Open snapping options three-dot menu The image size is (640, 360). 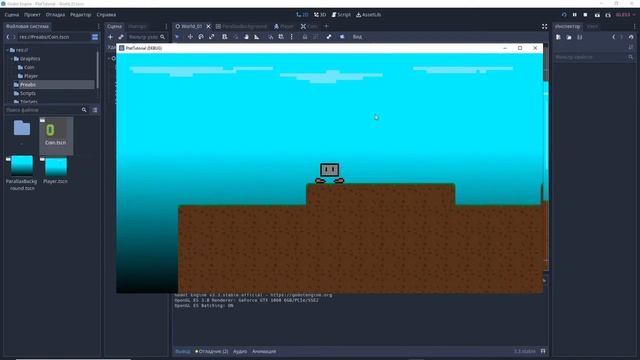click(x=291, y=37)
